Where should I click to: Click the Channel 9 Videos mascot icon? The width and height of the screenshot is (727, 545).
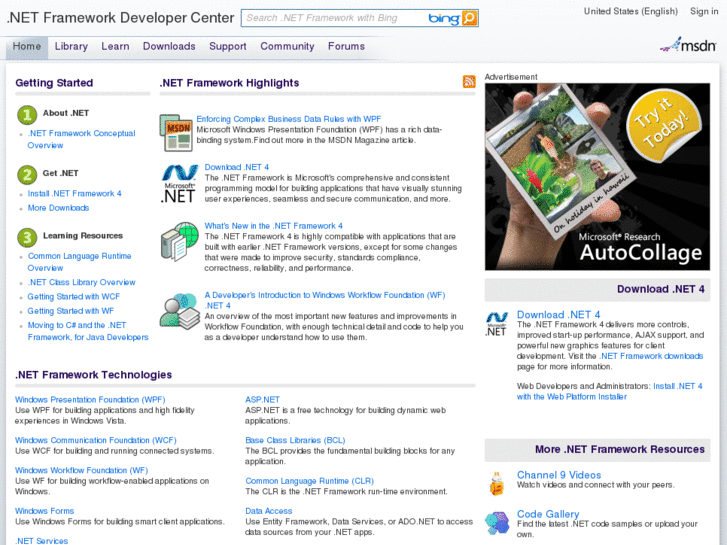[x=497, y=483]
